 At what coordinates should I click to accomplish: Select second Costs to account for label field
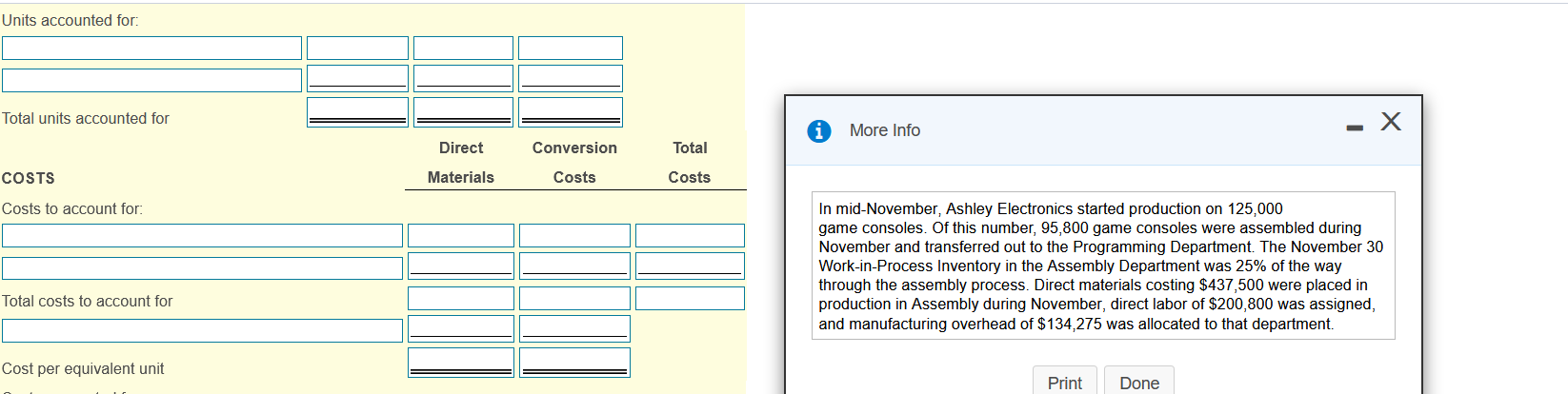pos(202,268)
